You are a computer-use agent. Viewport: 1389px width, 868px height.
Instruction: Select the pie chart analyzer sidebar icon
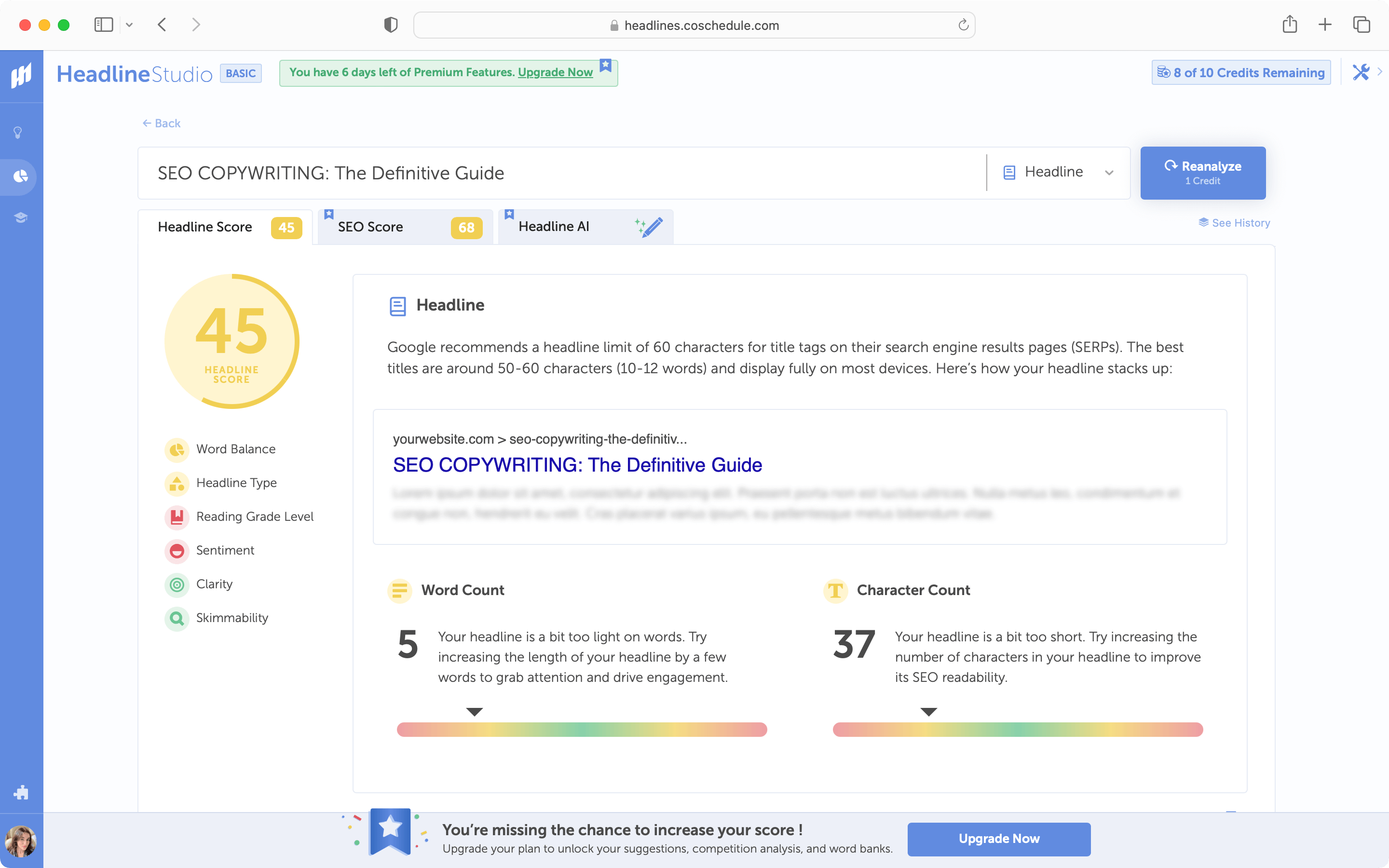coord(21,176)
